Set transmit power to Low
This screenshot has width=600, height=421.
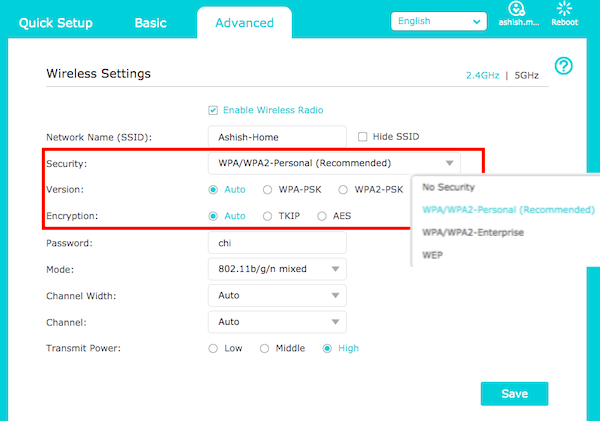coord(213,348)
